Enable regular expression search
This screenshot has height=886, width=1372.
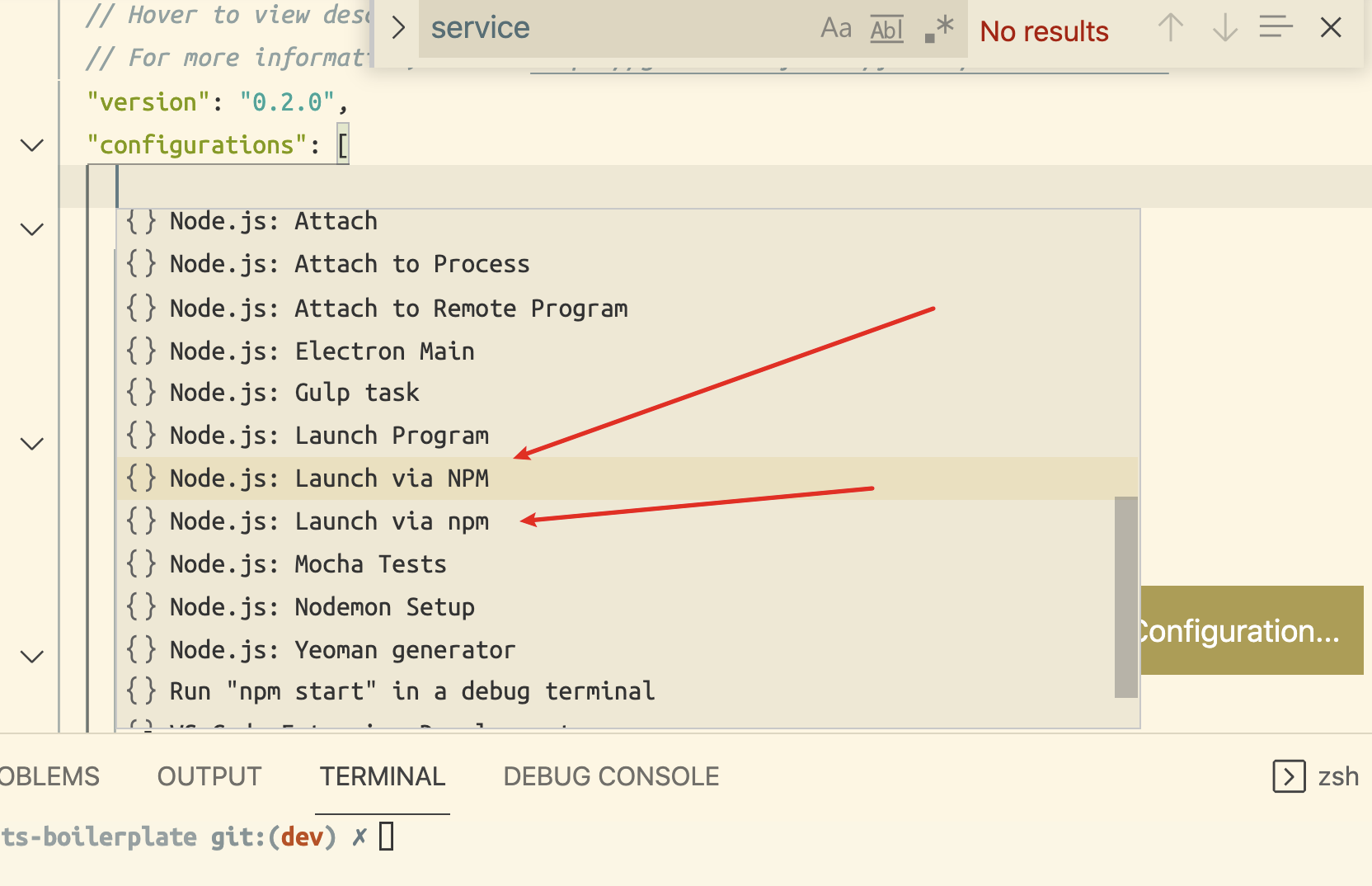[939, 29]
